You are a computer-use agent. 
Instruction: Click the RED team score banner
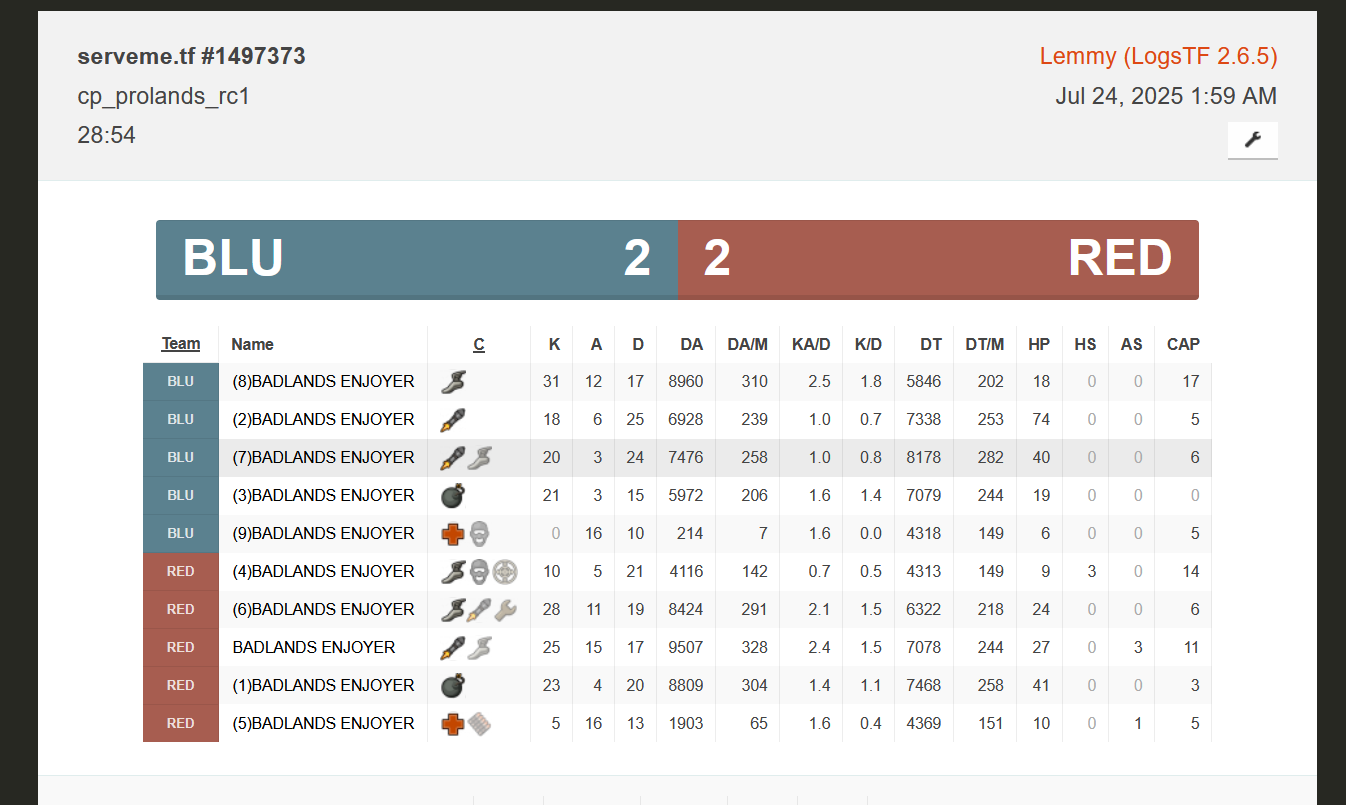938,260
